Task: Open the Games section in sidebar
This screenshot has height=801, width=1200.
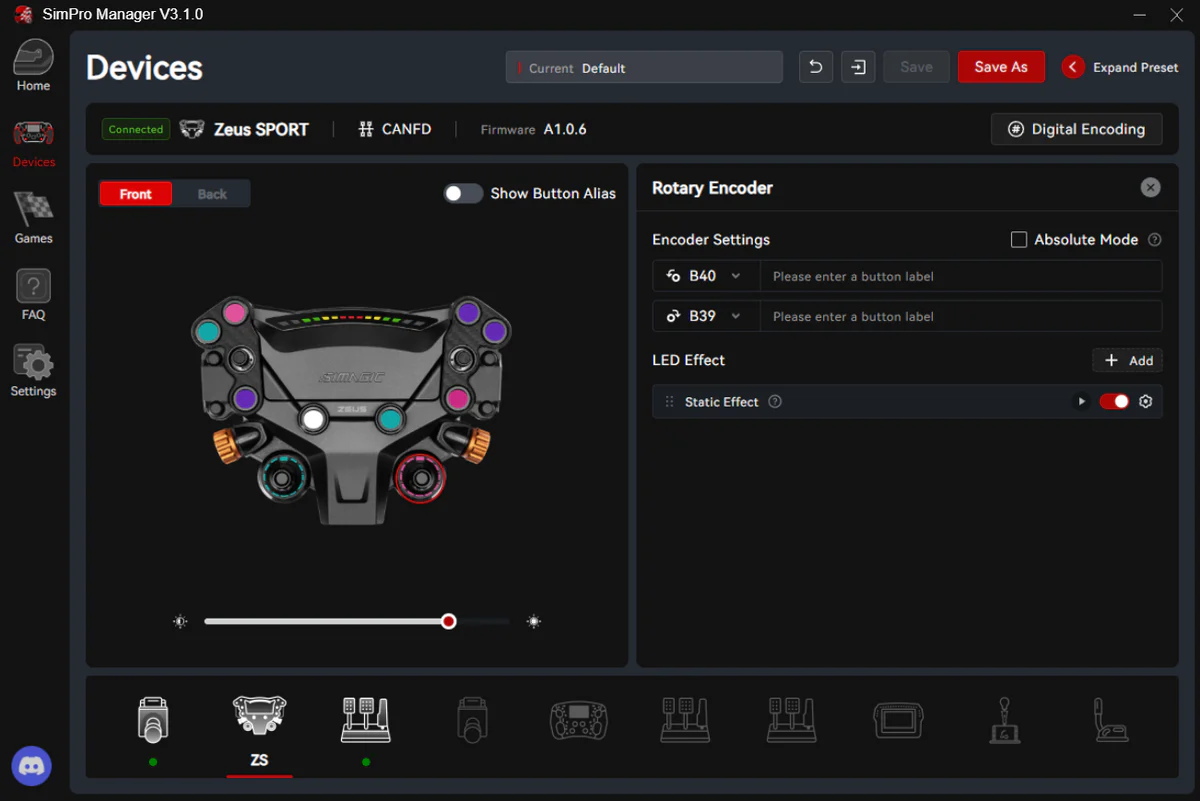Action: (x=33, y=218)
